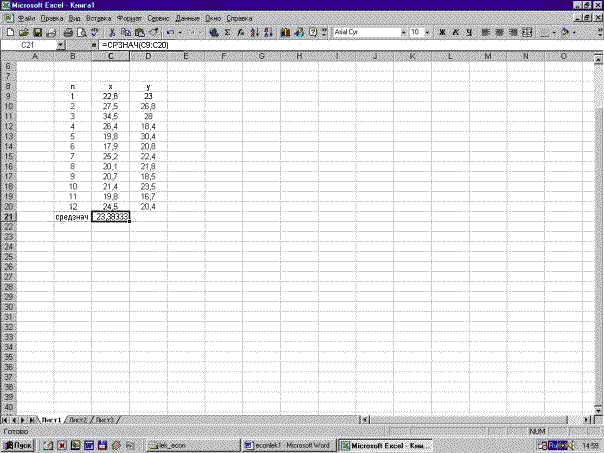The image size is (604, 453).
Task: Select cell C21 with average value
Action: 110,215
